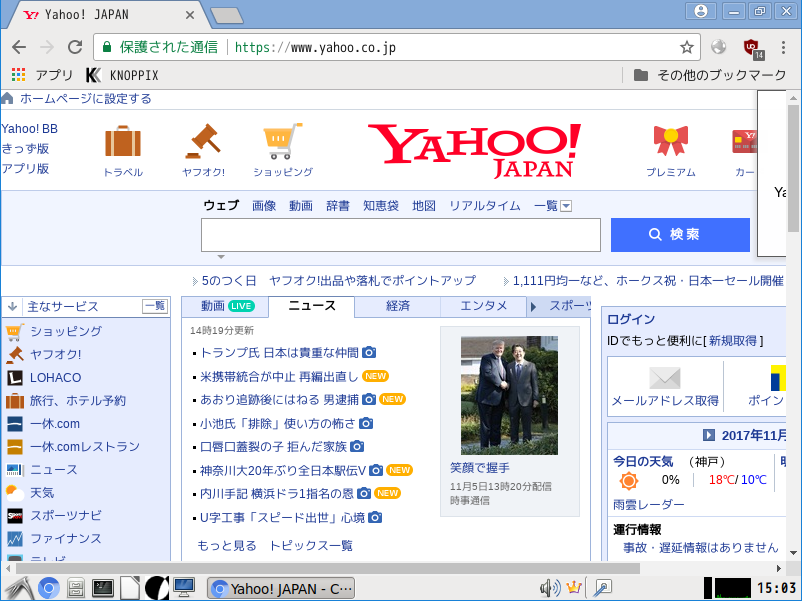Screen dimensions: 802x601
Task: Open headline トランプ氏 日本は貴重な仲間
Action: point(279,353)
